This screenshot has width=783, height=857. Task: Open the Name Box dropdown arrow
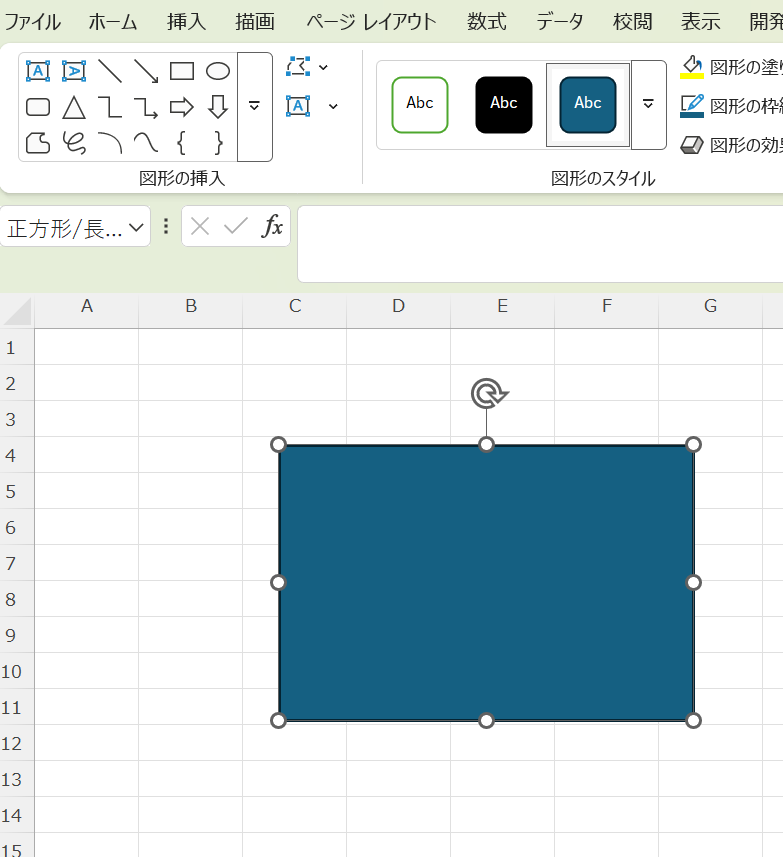click(x=136, y=227)
